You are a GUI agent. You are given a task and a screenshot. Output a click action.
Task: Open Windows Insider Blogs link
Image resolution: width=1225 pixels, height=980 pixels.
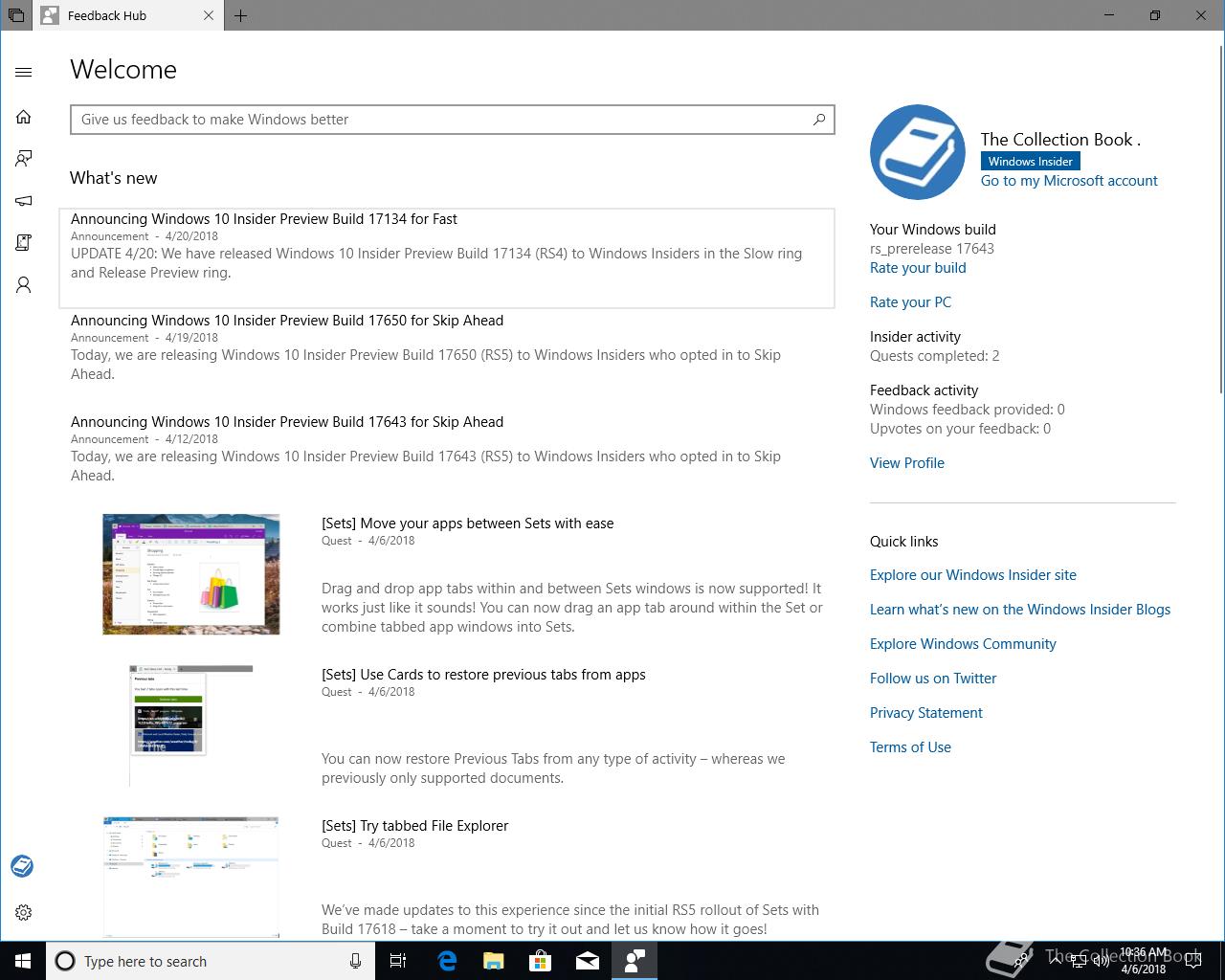click(x=1020, y=610)
